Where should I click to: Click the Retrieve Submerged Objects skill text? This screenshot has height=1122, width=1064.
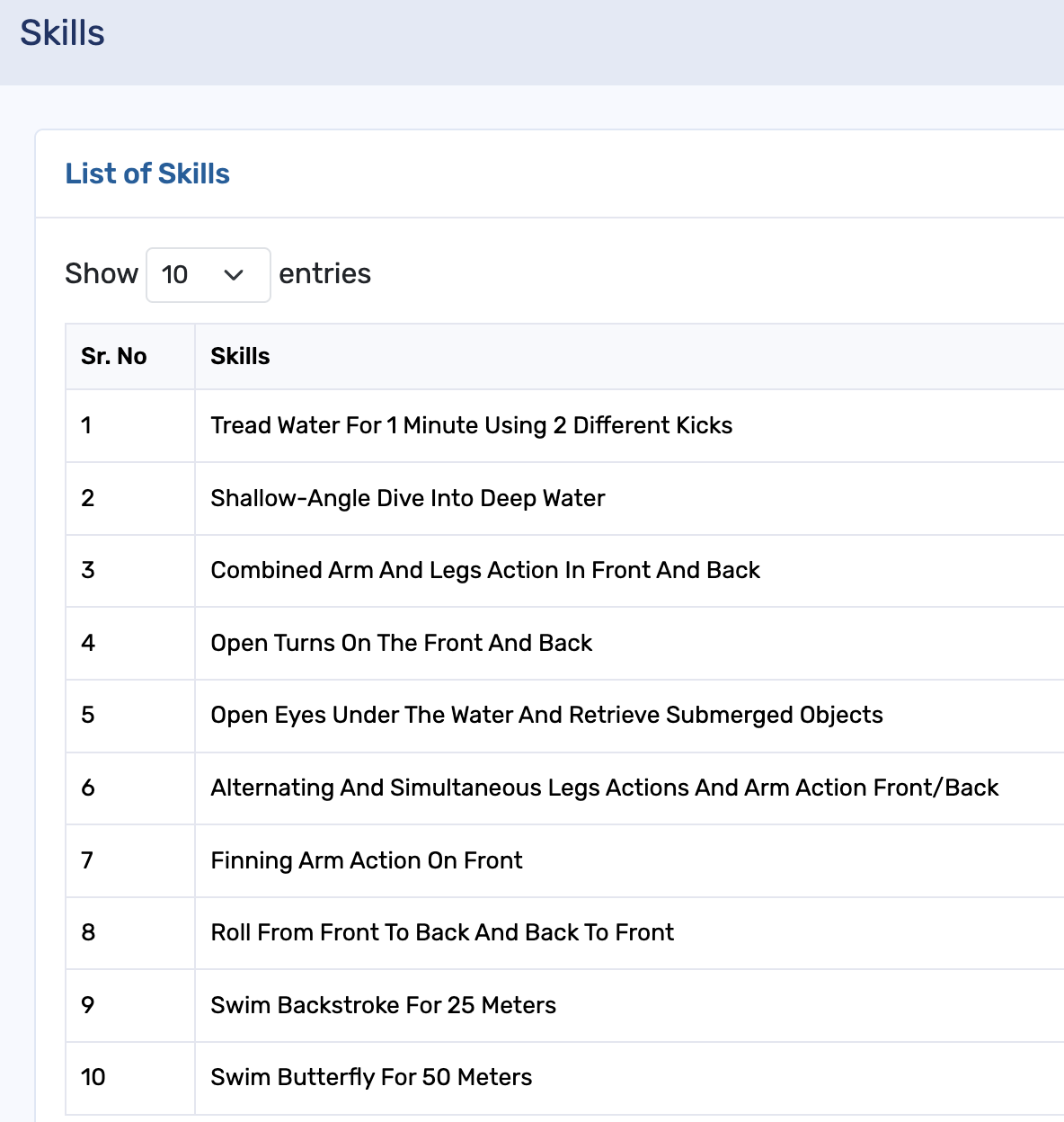tap(545, 716)
